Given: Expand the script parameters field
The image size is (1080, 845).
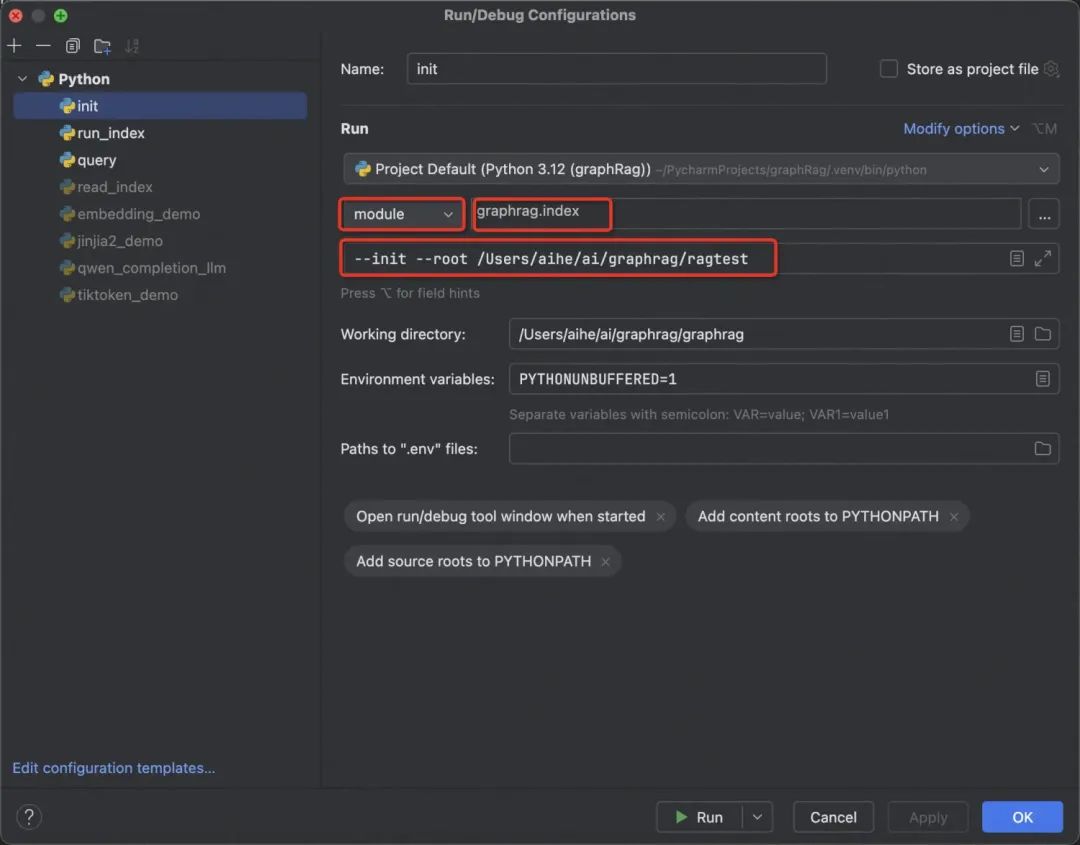Looking at the screenshot, I should (1043, 258).
